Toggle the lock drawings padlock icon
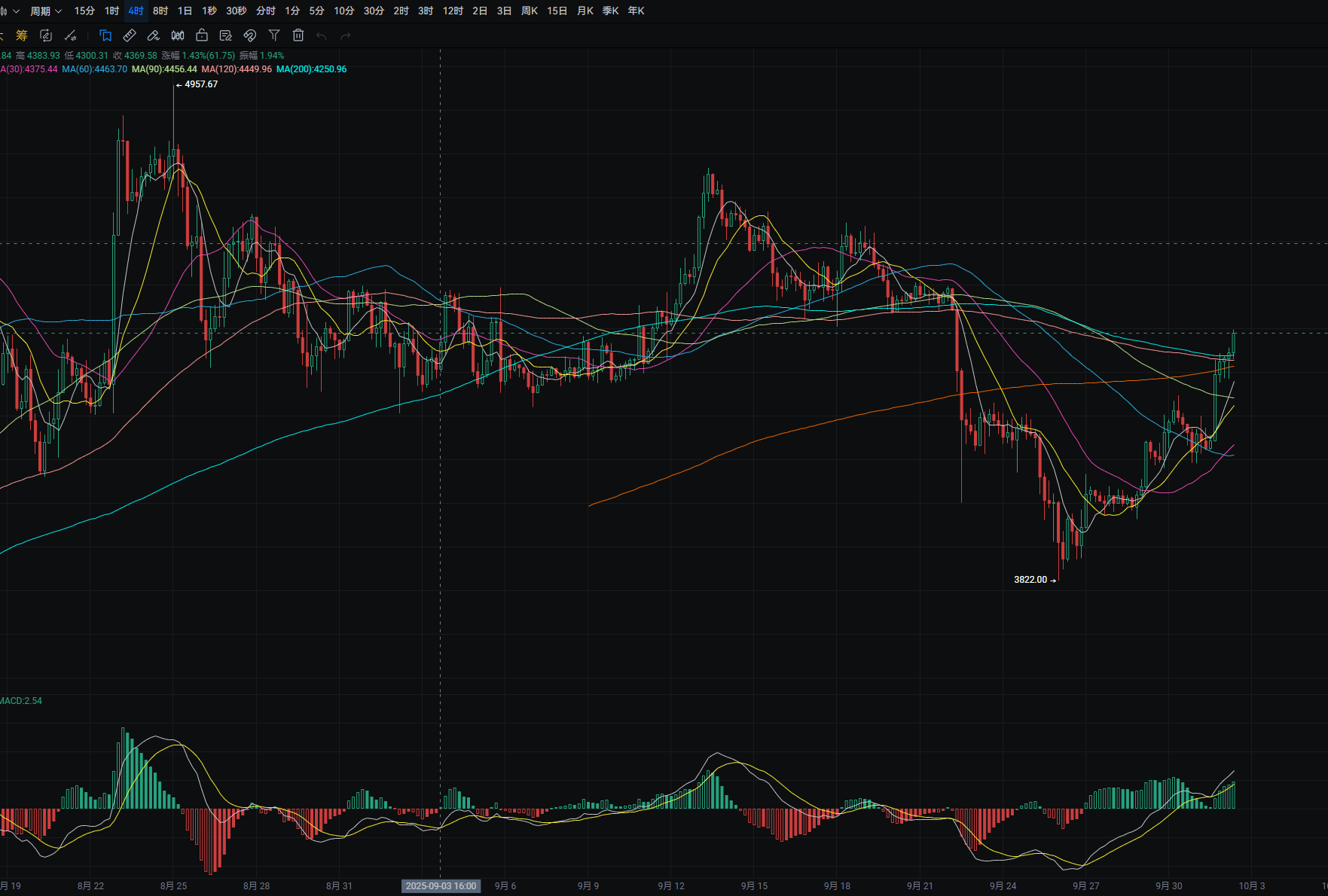Screen dimensions: 1328x896 [x=202, y=35]
